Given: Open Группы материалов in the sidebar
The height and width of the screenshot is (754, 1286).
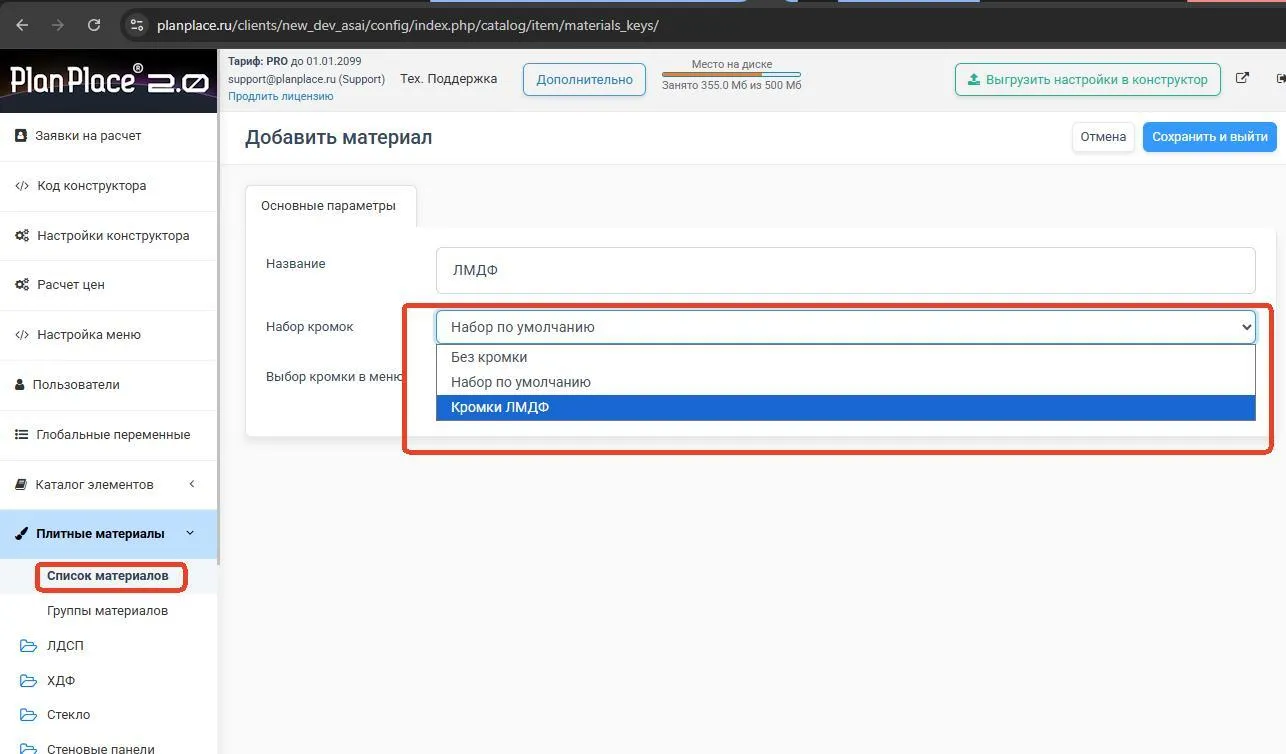Looking at the screenshot, I should (107, 611).
